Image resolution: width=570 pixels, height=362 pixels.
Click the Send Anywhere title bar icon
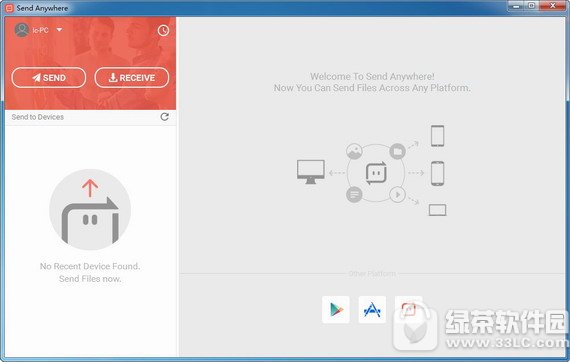(9, 8)
